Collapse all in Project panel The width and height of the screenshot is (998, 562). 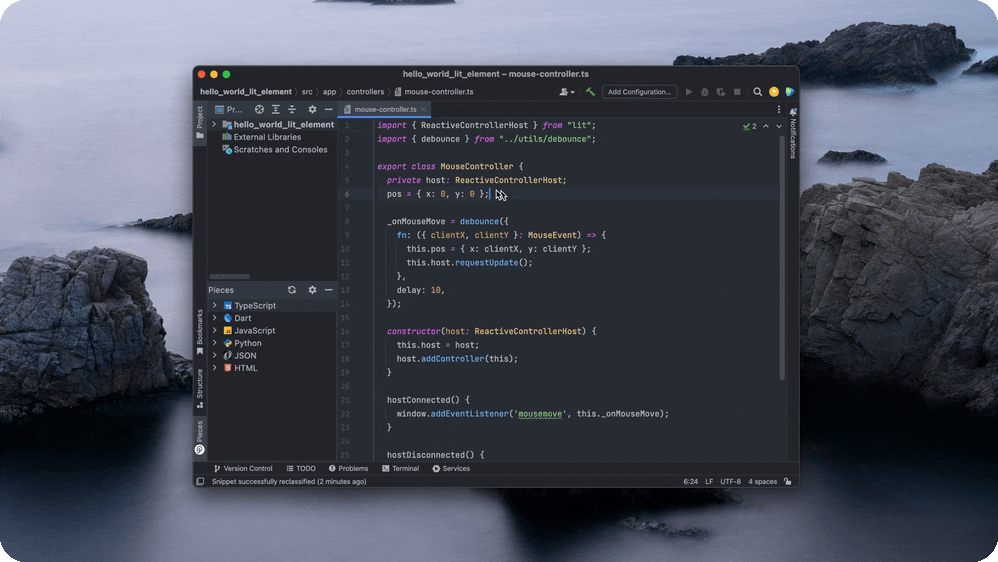click(x=292, y=109)
